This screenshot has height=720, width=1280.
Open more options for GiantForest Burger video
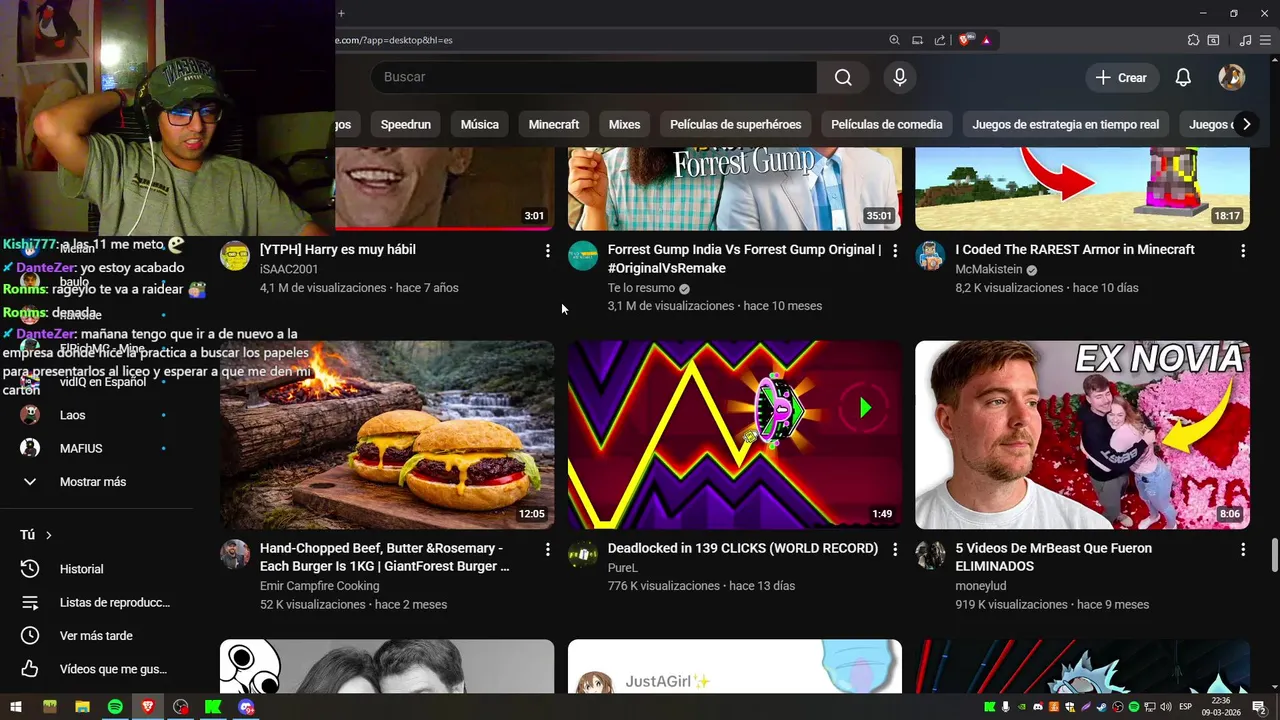pyautogui.click(x=547, y=550)
